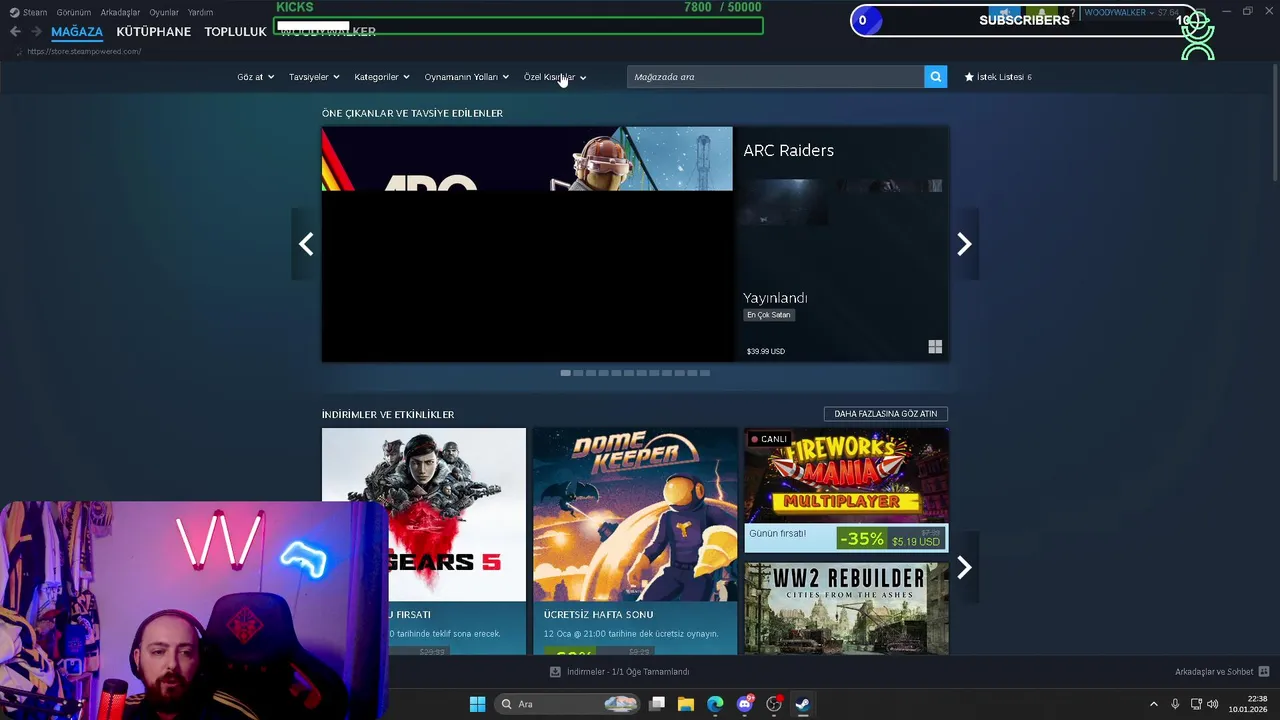The width and height of the screenshot is (1280, 720).
Task: Open the Oyunlar menu
Action: tap(164, 12)
